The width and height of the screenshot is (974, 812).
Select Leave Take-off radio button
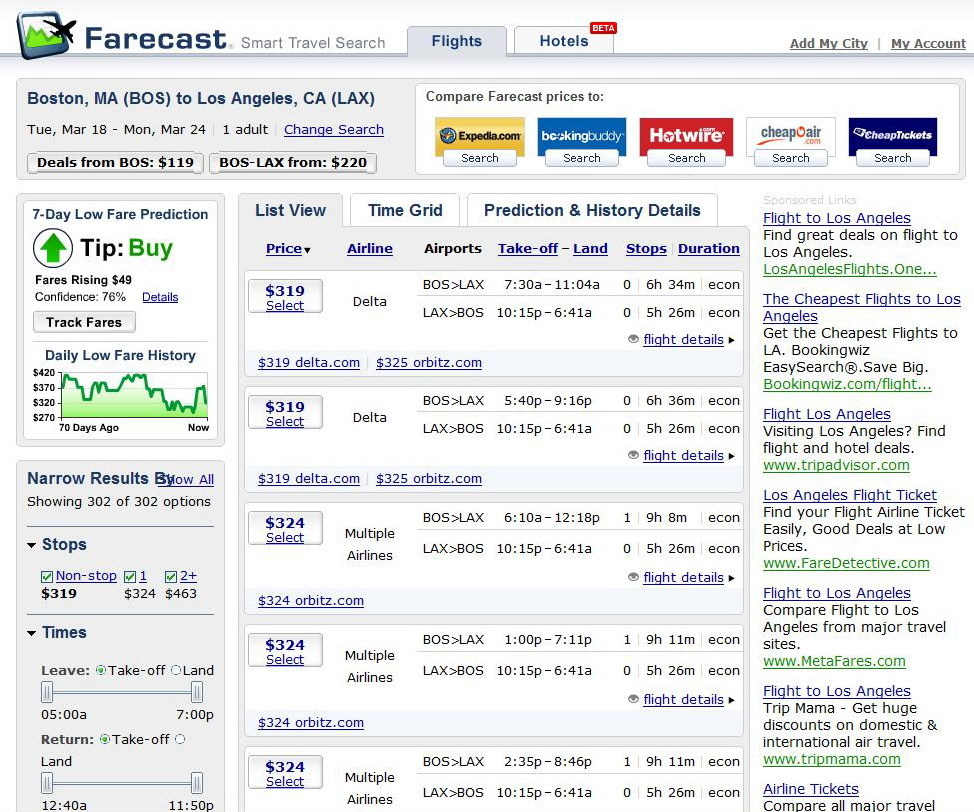[x=101, y=670]
